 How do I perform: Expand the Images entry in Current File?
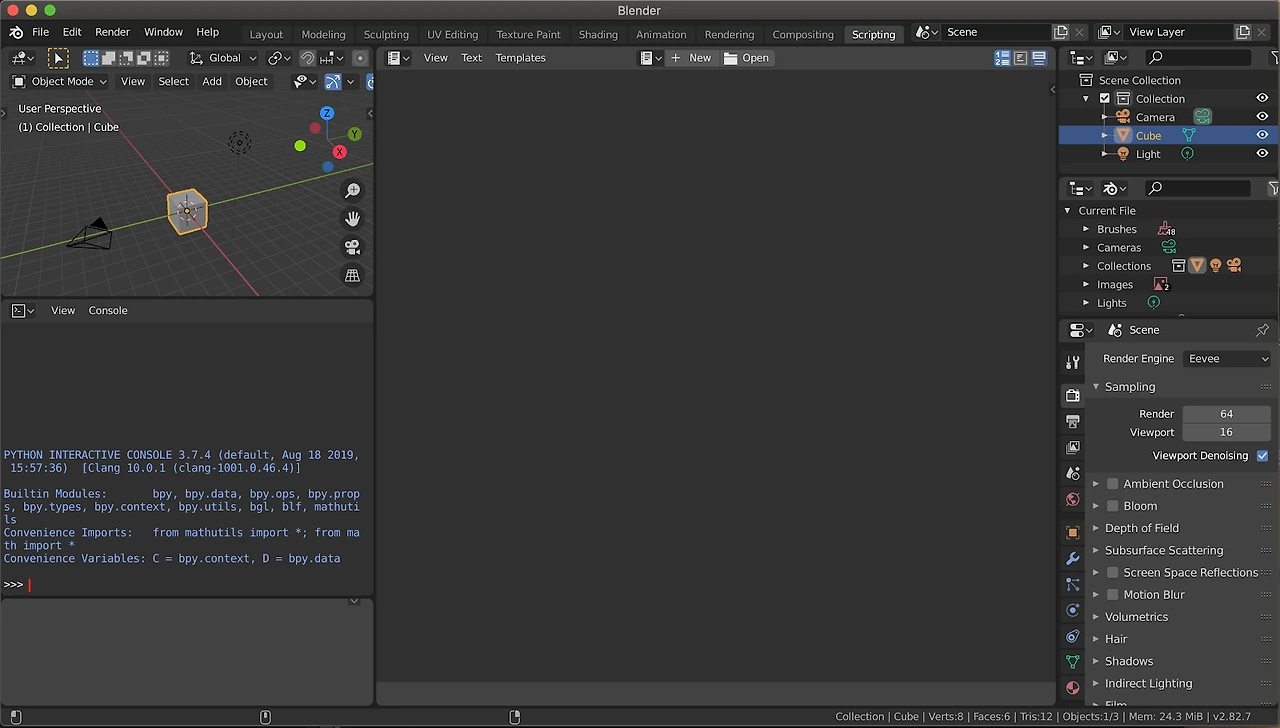(x=1086, y=285)
